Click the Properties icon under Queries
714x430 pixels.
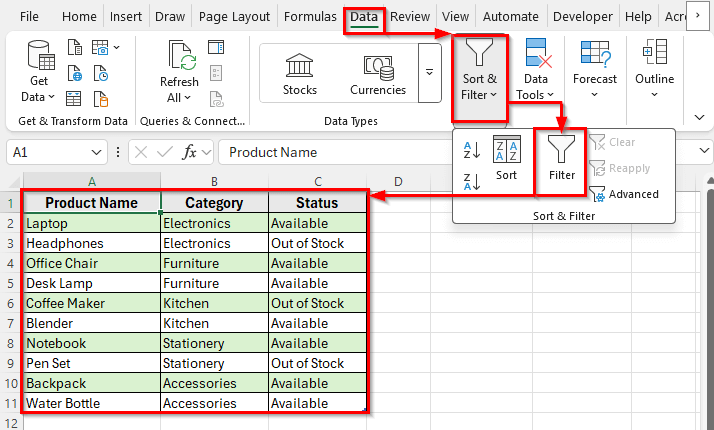point(216,73)
